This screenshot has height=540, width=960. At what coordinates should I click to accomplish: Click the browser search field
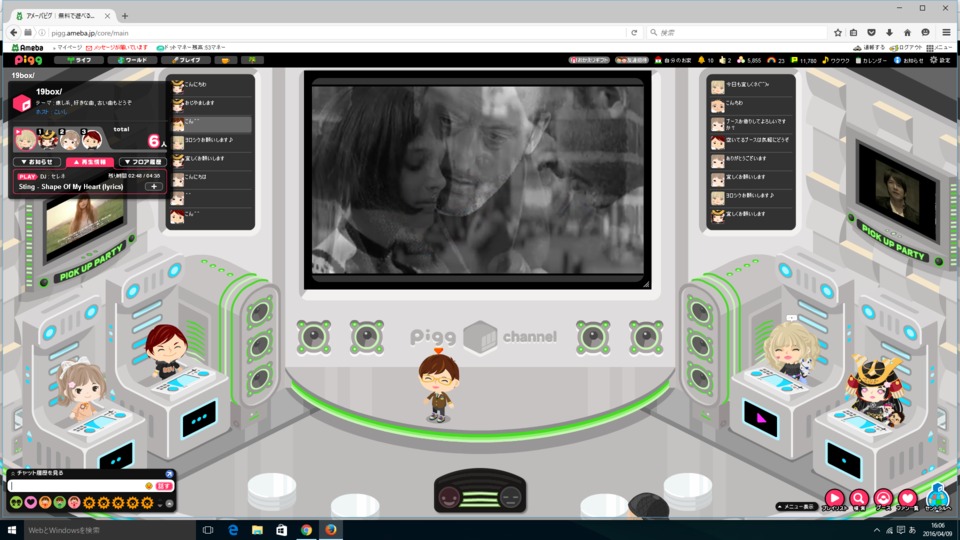738,33
